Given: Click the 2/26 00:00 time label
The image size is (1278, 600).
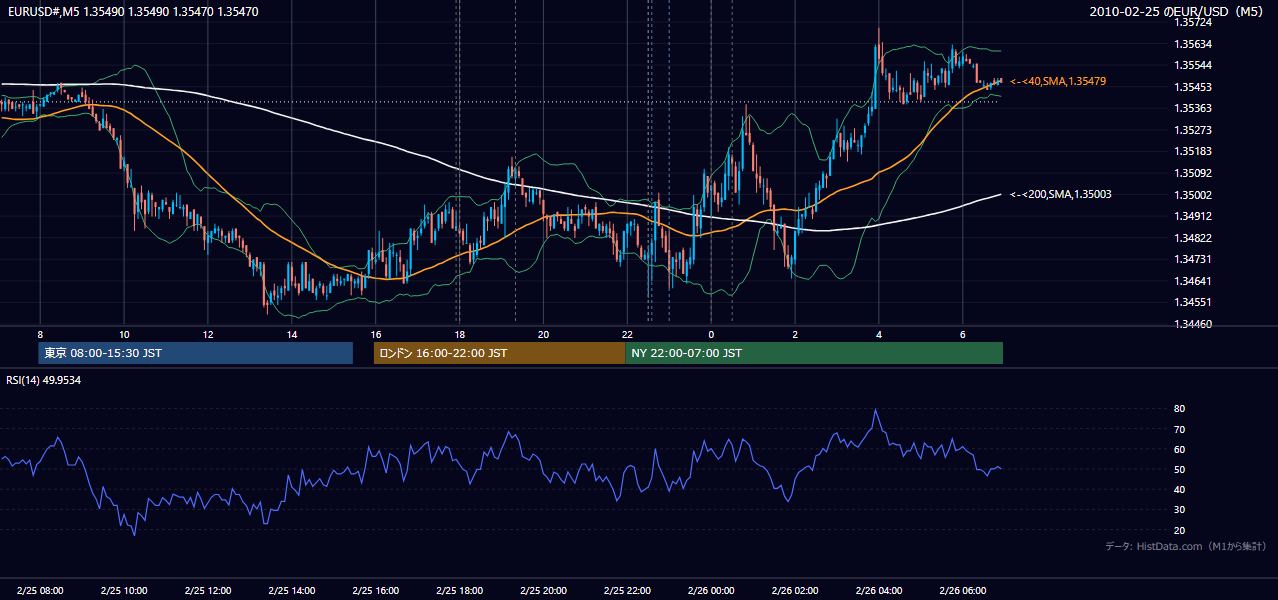Looking at the screenshot, I should click(x=711, y=591).
